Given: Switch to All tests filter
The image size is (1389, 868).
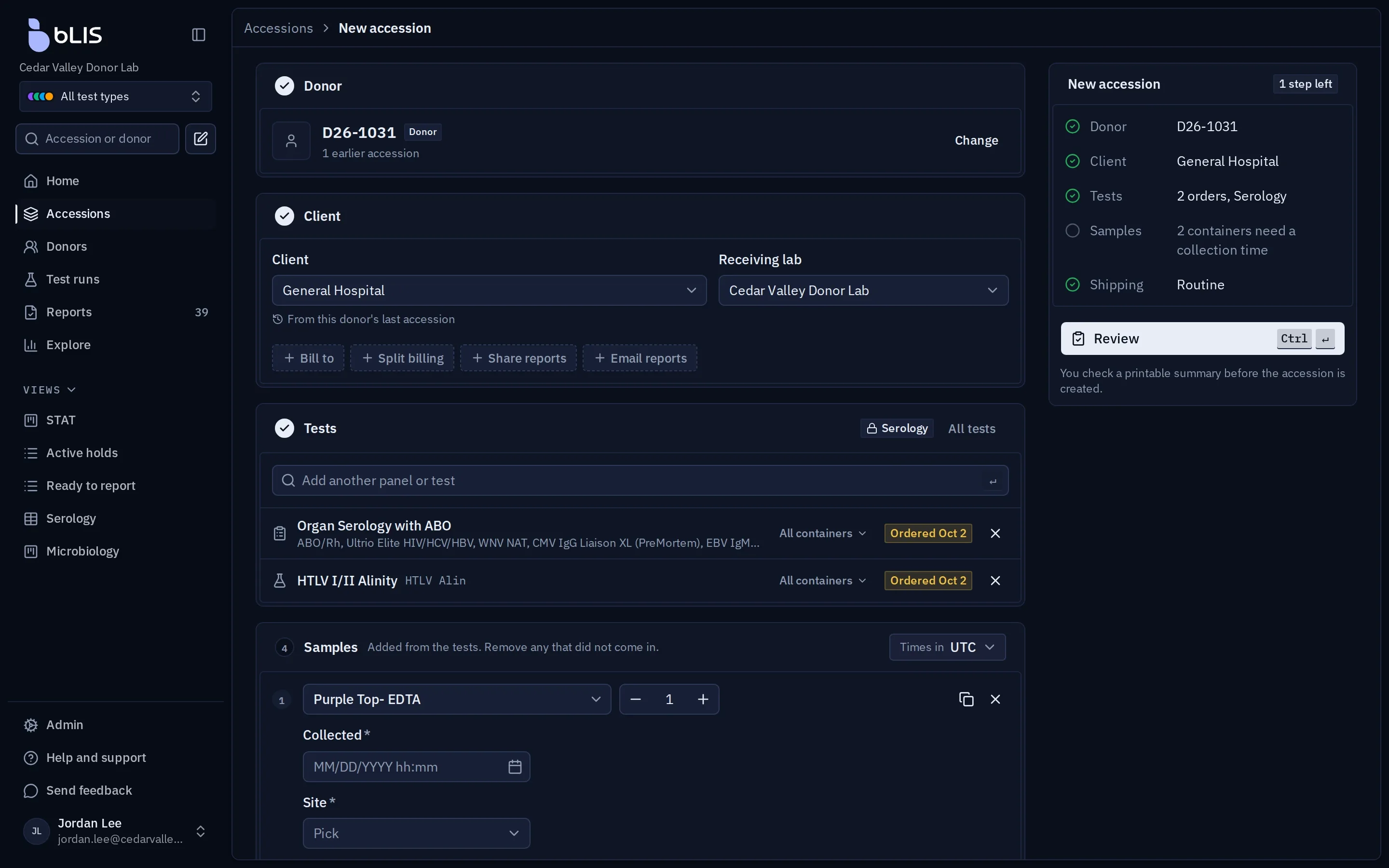Looking at the screenshot, I should pyautogui.click(x=972, y=428).
